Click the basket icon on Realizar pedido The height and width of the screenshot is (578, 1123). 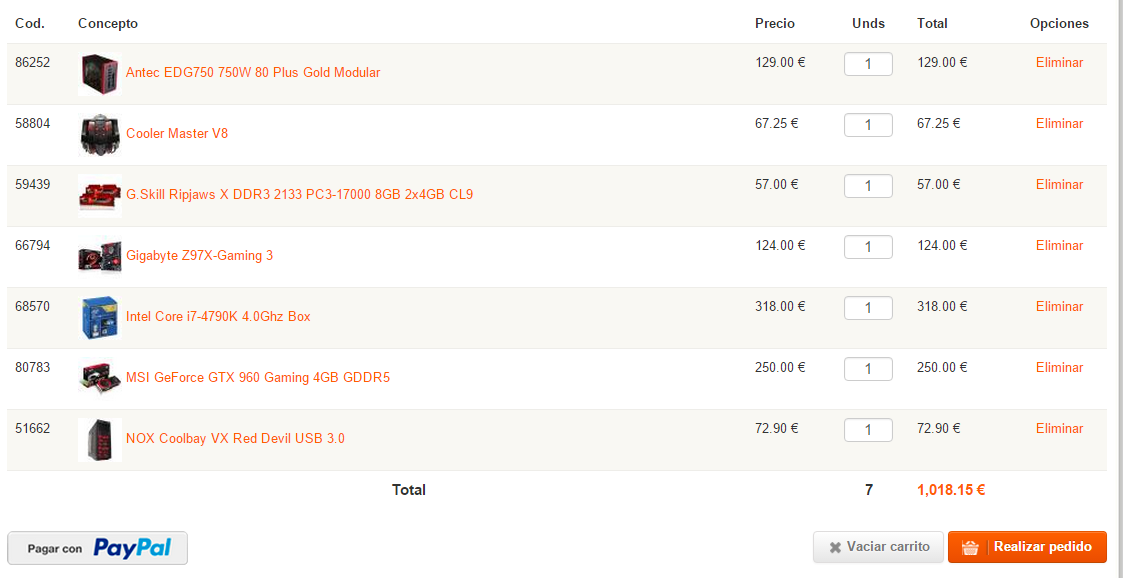point(970,547)
